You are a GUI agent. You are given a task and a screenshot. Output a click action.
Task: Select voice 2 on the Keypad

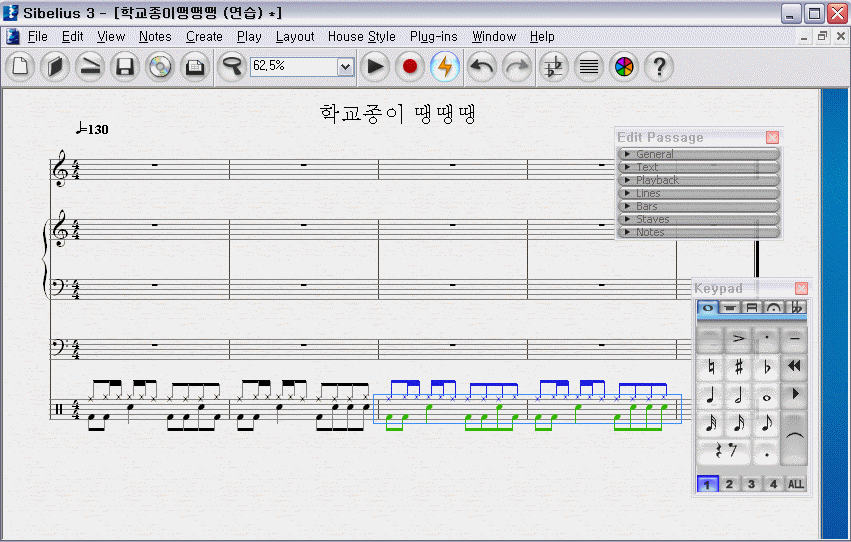(x=729, y=484)
